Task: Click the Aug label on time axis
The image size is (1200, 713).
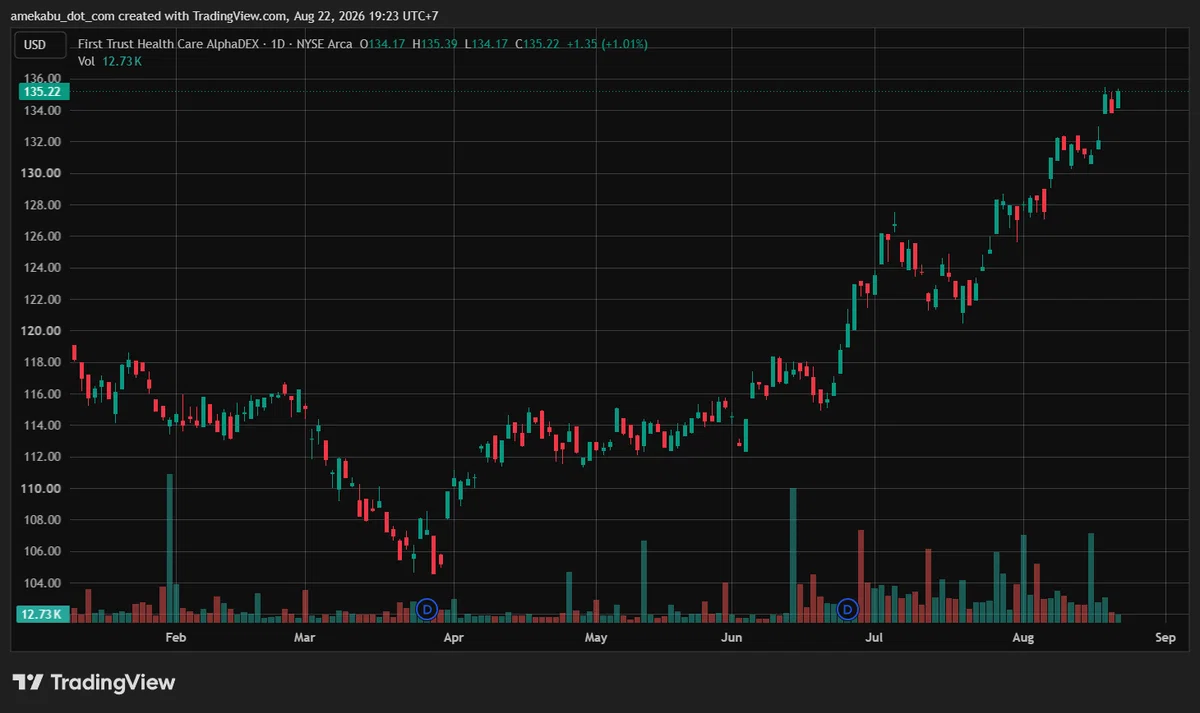Action: [x=1022, y=637]
